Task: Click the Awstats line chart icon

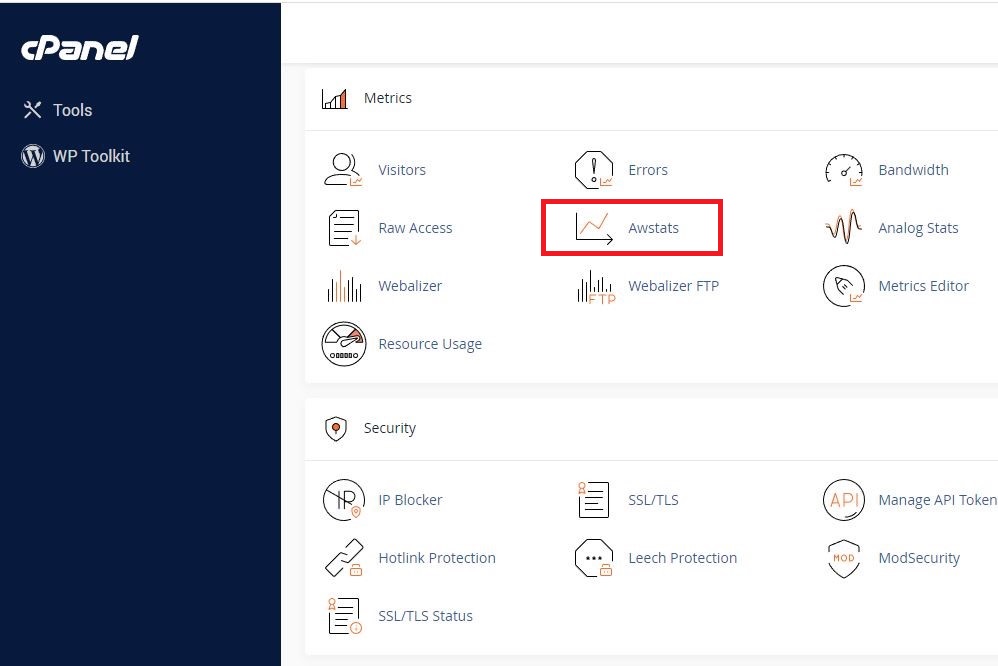Action: 594,228
